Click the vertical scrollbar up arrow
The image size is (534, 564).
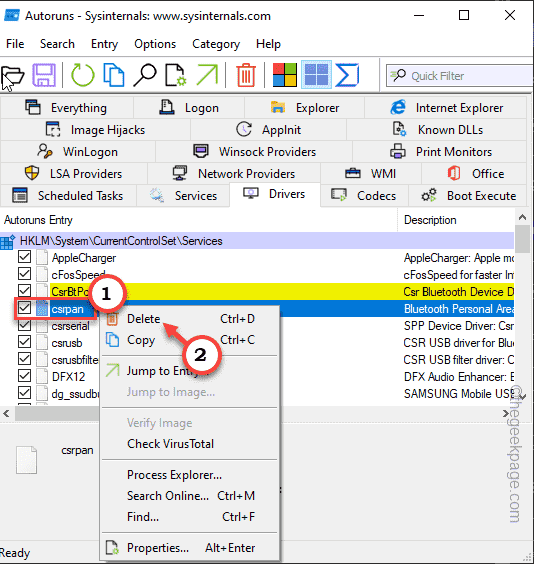point(522,217)
